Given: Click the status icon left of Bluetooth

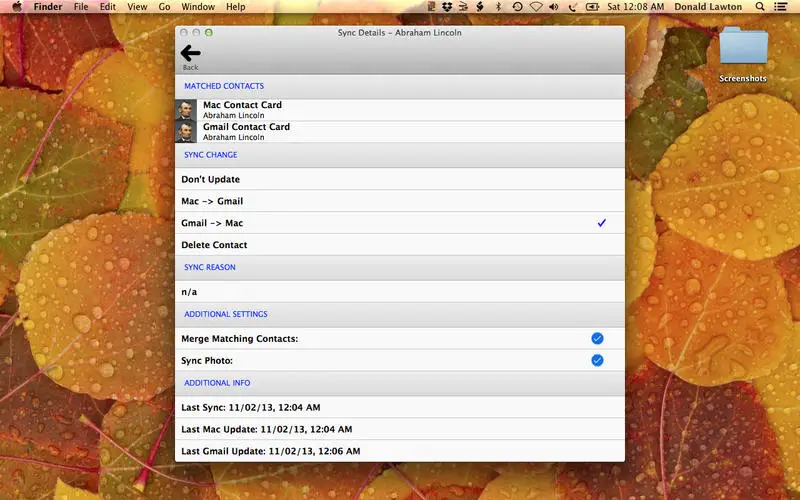Looking at the screenshot, I should coord(480,7).
